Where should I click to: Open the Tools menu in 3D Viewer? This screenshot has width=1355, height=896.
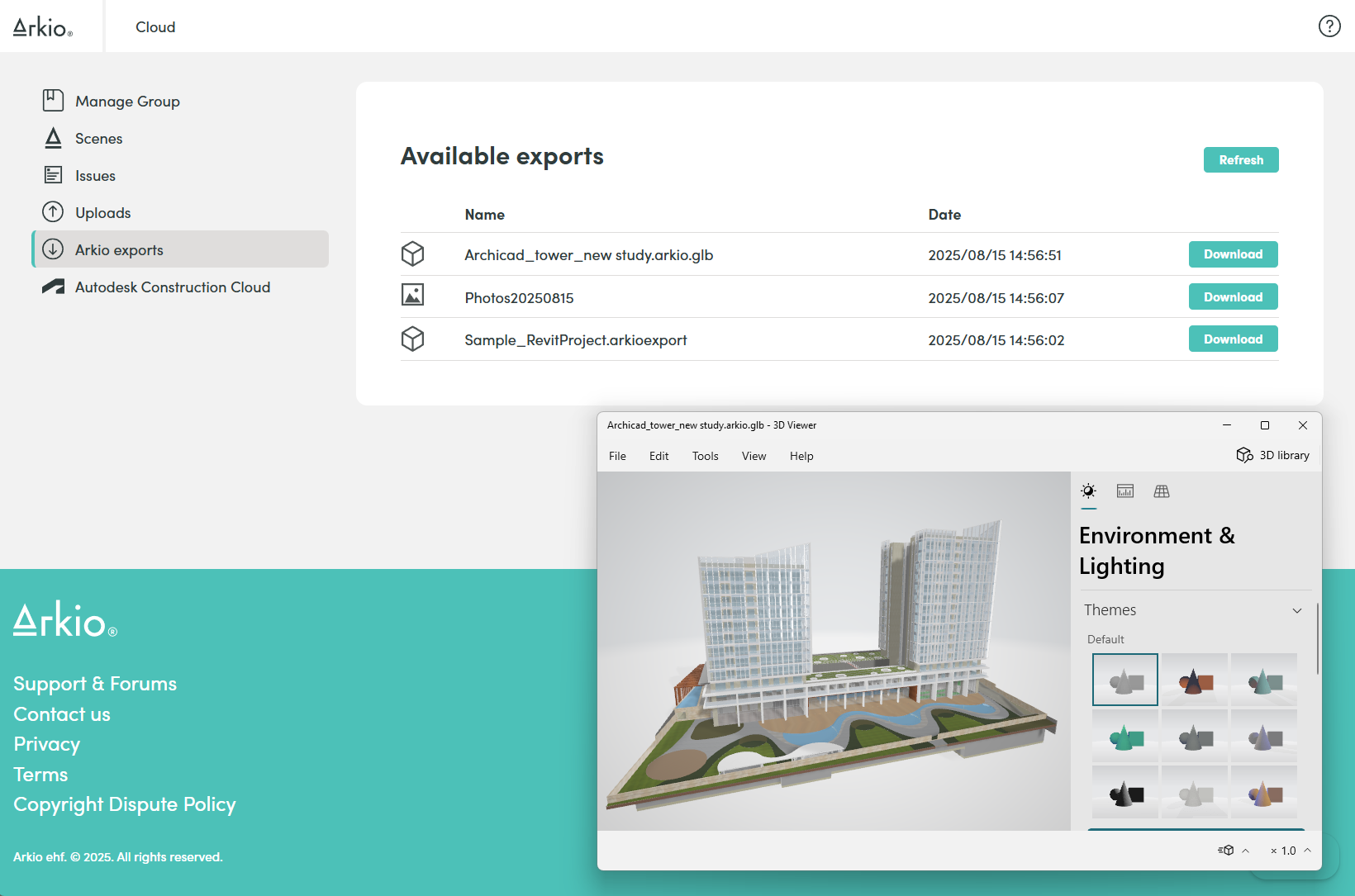pyautogui.click(x=705, y=455)
